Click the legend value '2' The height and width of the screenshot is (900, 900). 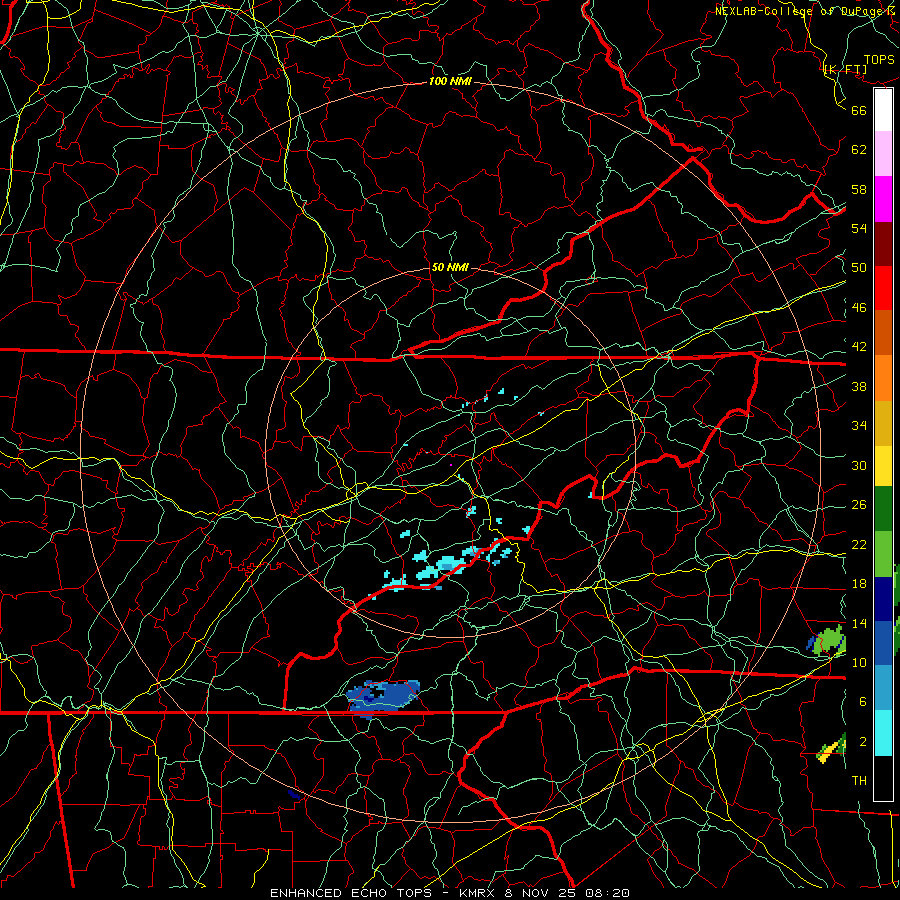(x=862, y=742)
